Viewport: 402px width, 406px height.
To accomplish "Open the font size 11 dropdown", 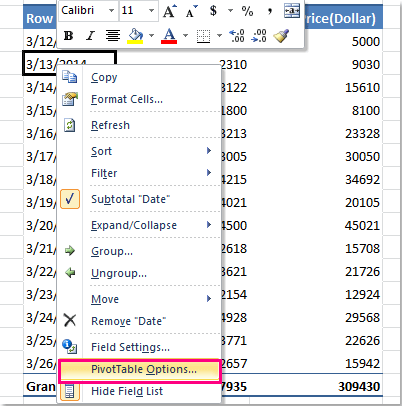I will (x=151, y=11).
